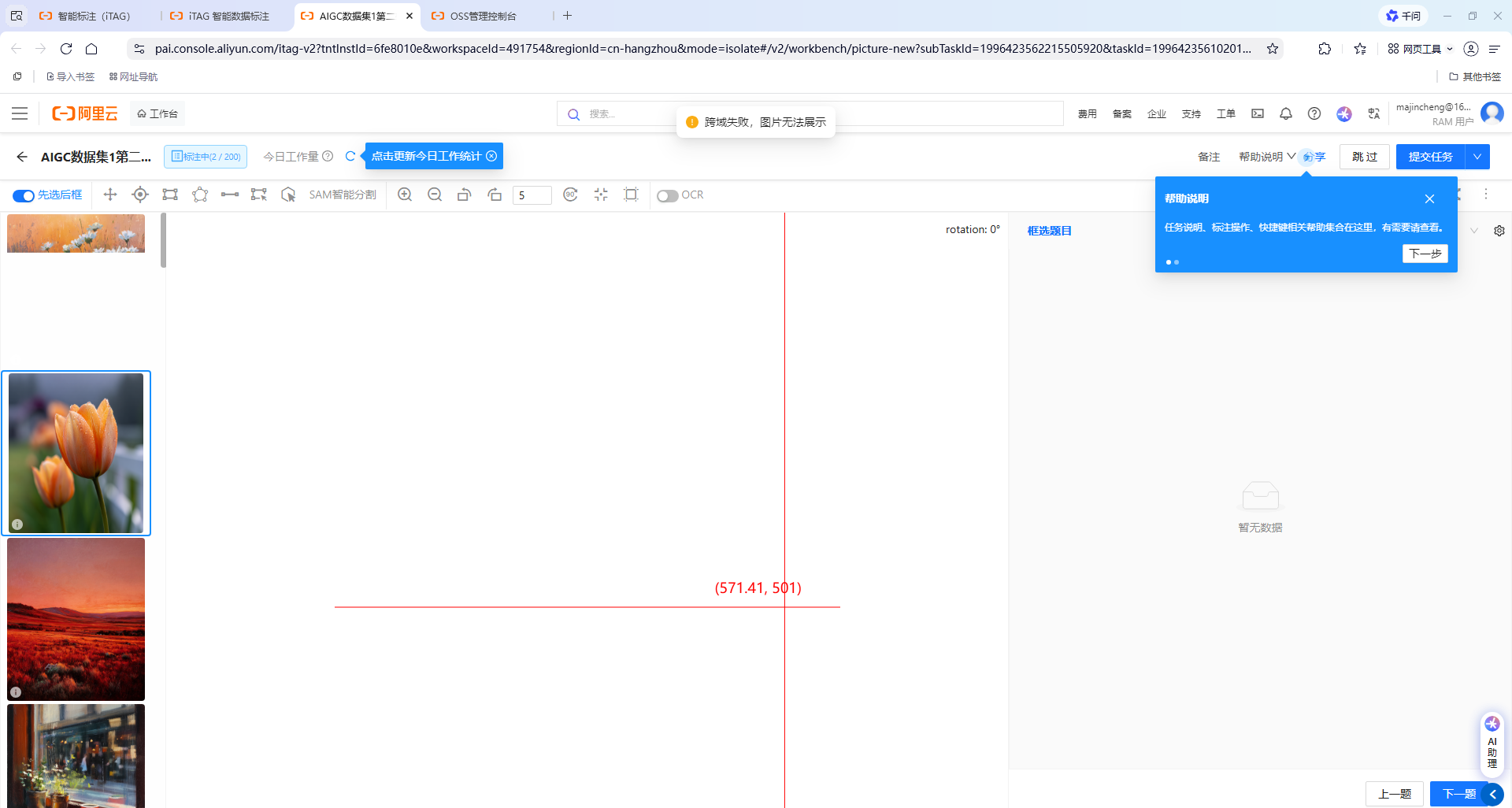Image resolution: width=1512 pixels, height=808 pixels.
Task: Click SAM智能分割
Action: tap(343, 195)
